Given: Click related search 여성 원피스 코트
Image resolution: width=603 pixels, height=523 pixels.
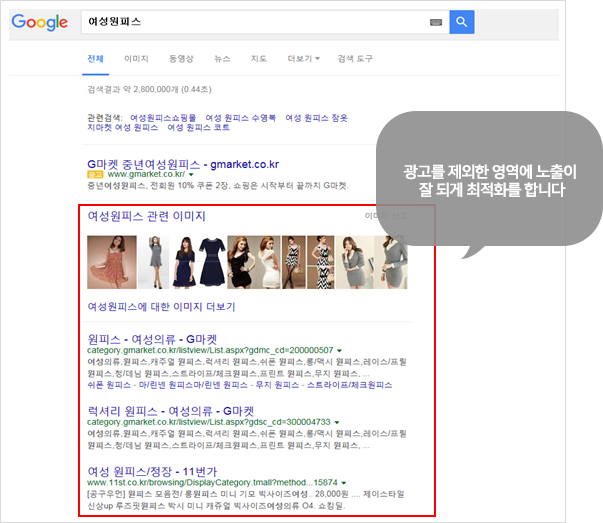Looking at the screenshot, I should [x=198, y=127].
